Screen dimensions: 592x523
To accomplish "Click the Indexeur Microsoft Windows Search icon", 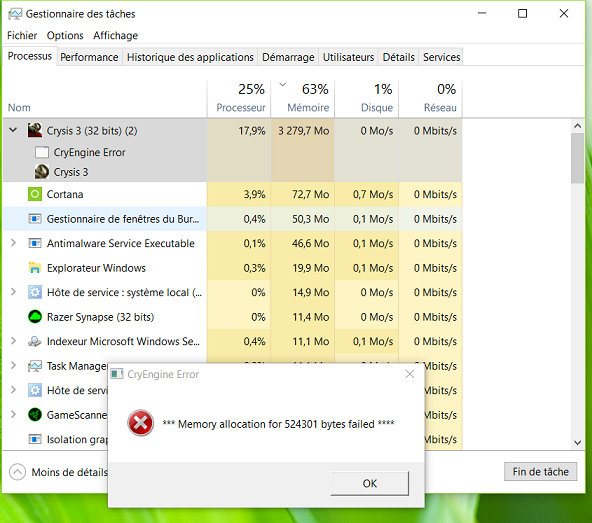I will pyautogui.click(x=35, y=341).
